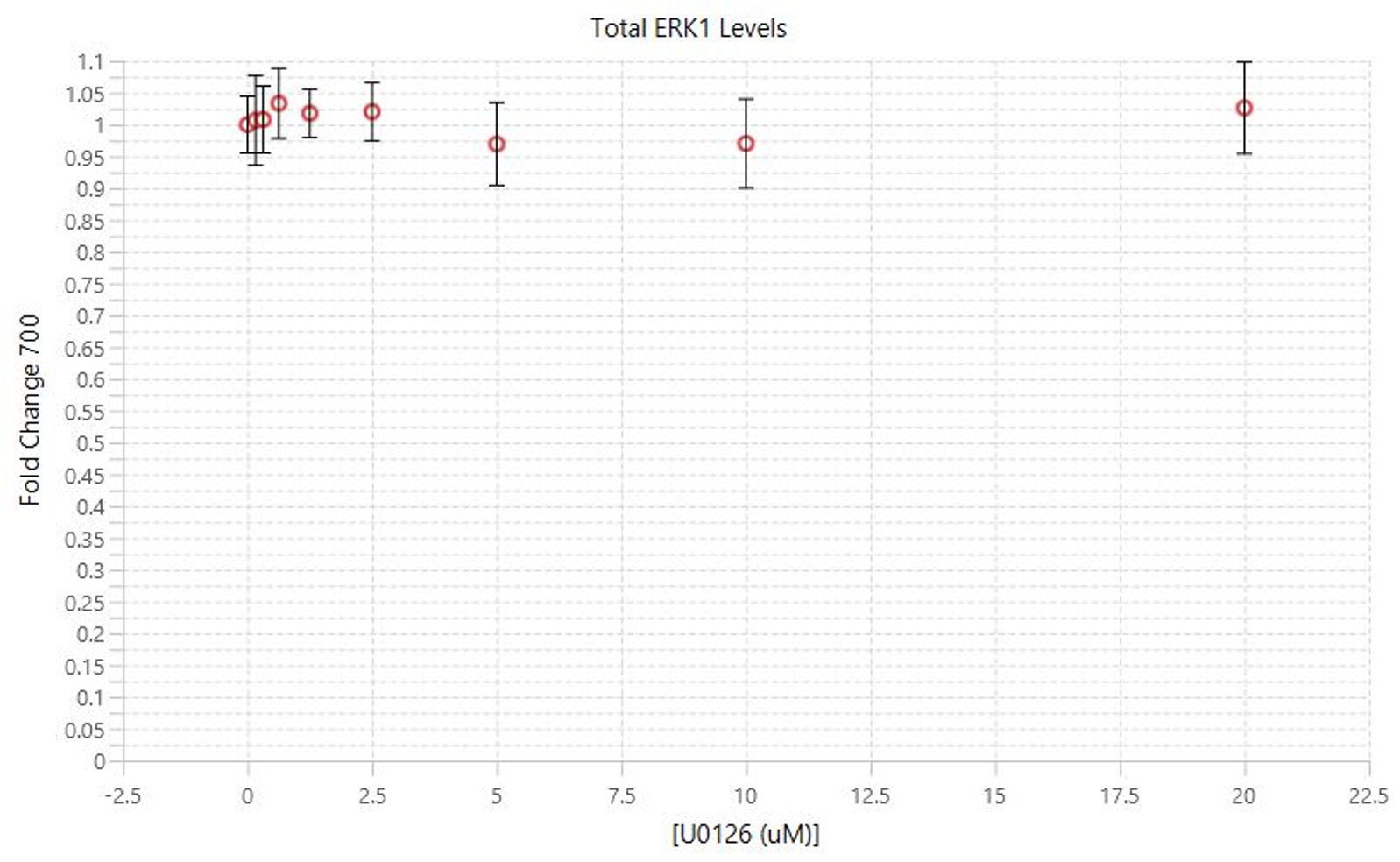1400x862 pixels.
Task: Select the data point at 2.5 uM
Action: (371, 112)
